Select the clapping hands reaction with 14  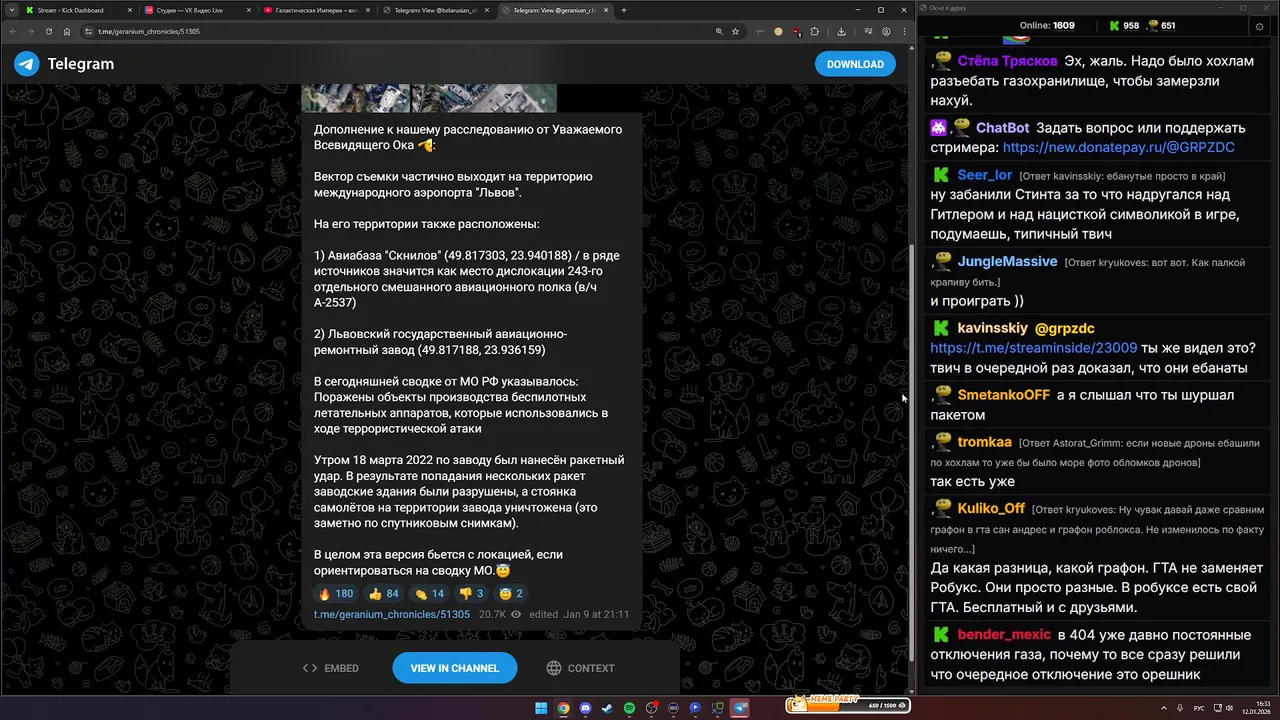pos(429,593)
